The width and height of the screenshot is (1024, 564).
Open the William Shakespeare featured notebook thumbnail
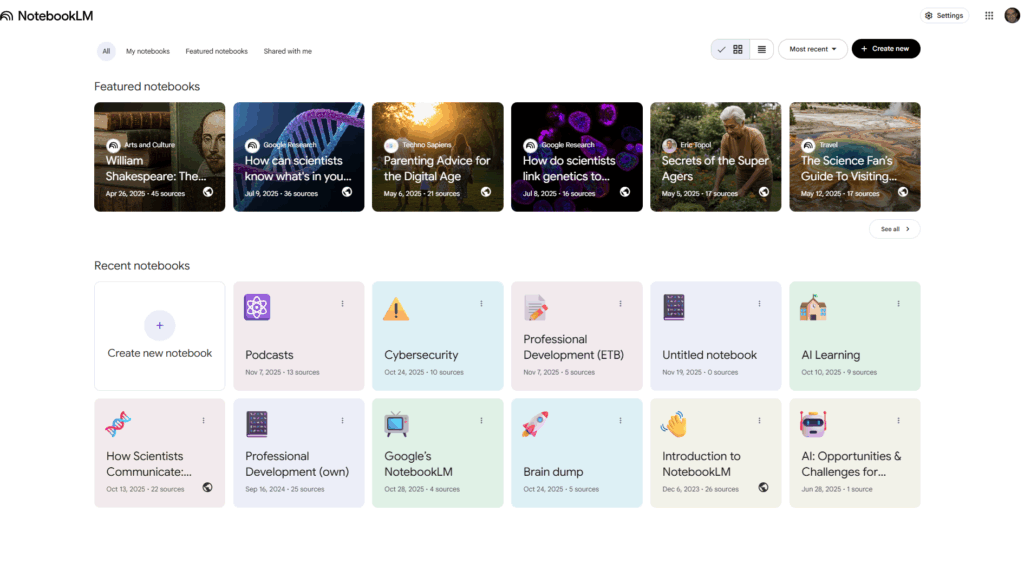pos(160,156)
